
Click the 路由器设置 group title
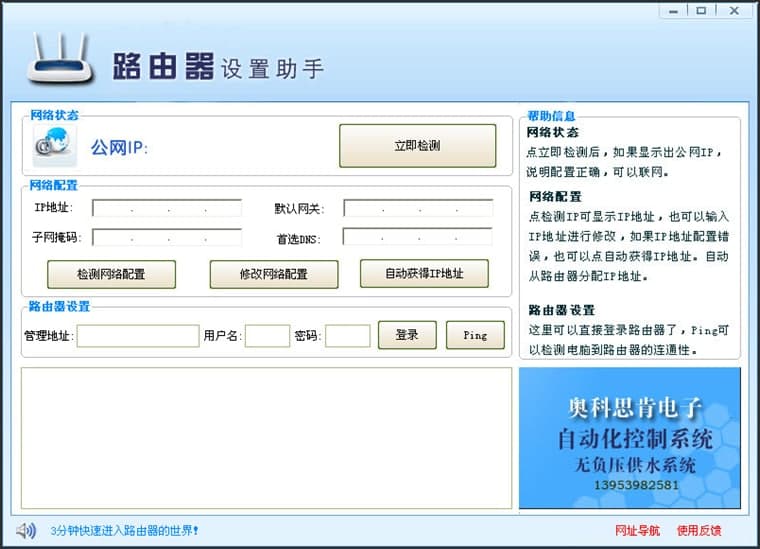coord(59,306)
